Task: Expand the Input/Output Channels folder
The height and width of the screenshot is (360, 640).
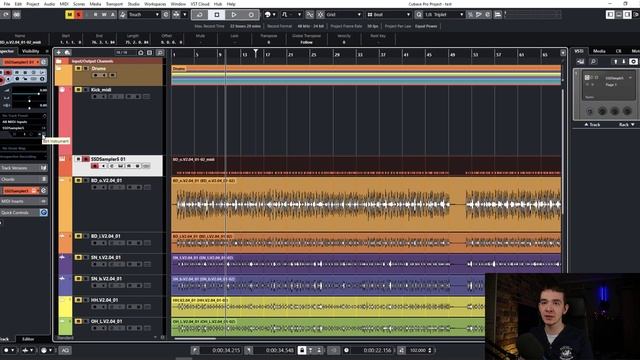Action: click(59, 61)
